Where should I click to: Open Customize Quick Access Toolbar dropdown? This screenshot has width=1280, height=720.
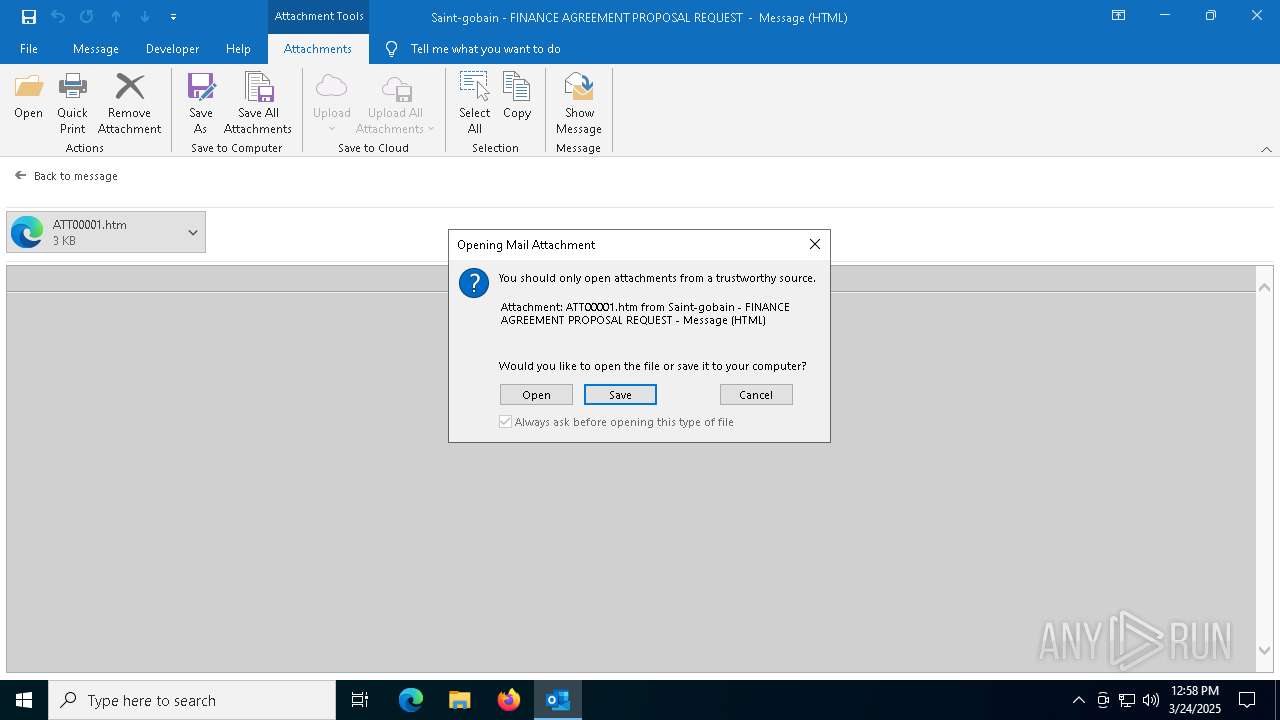pos(174,17)
